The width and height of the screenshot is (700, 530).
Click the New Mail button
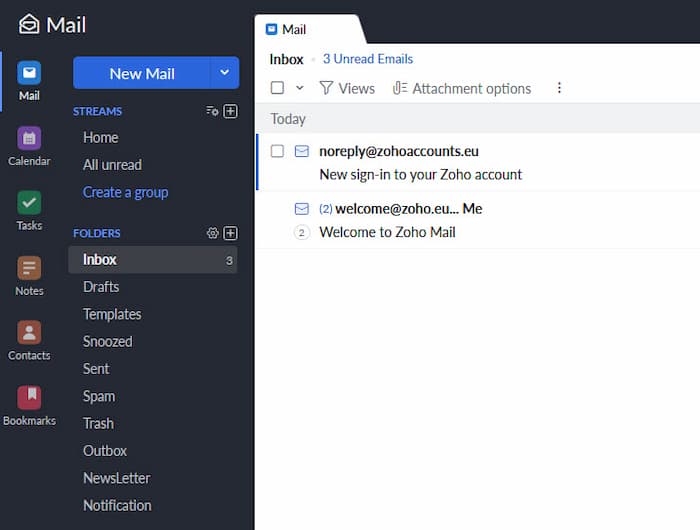(x=142, y=73)
